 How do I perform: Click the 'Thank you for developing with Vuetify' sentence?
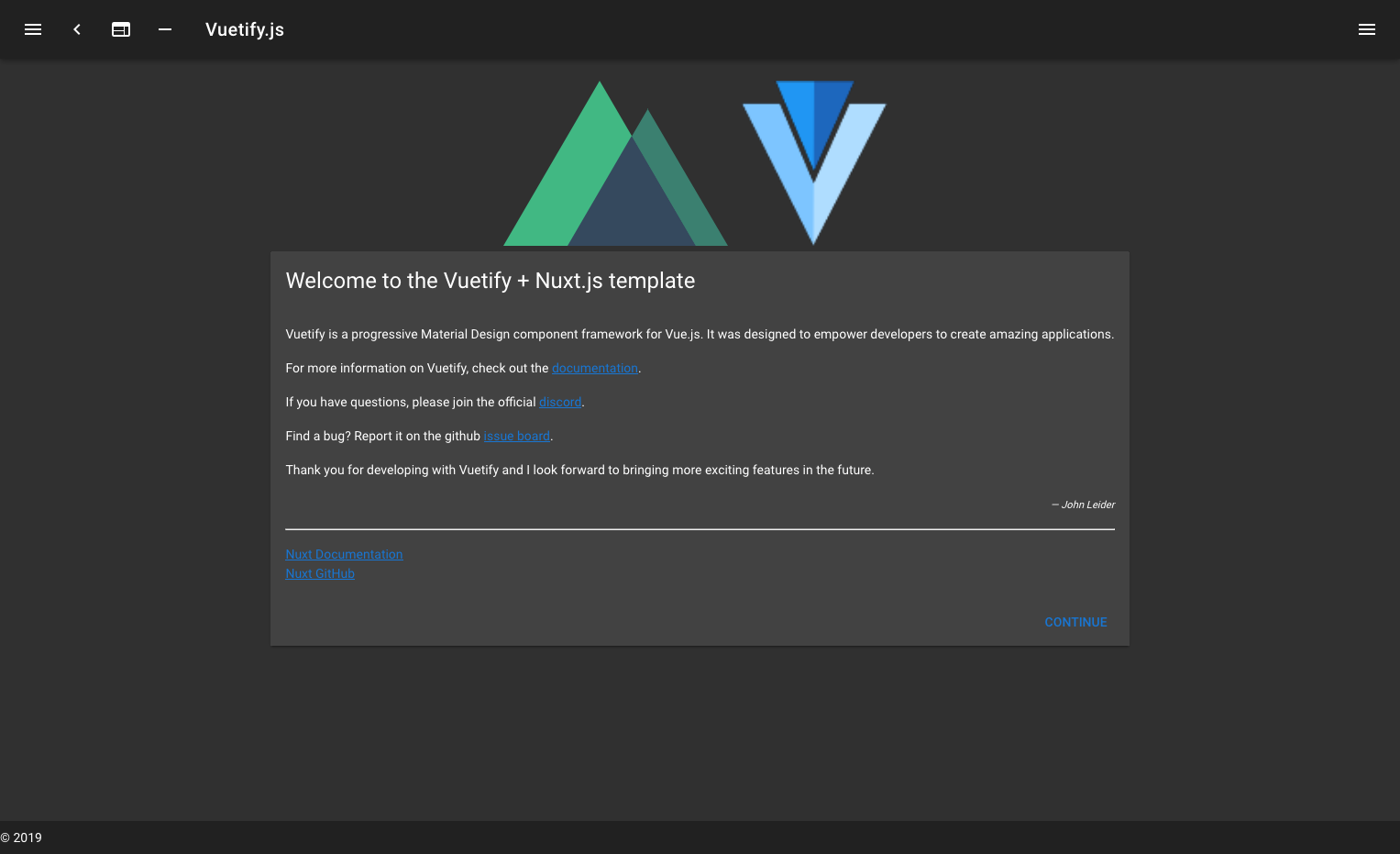click(x=579, y=470)
